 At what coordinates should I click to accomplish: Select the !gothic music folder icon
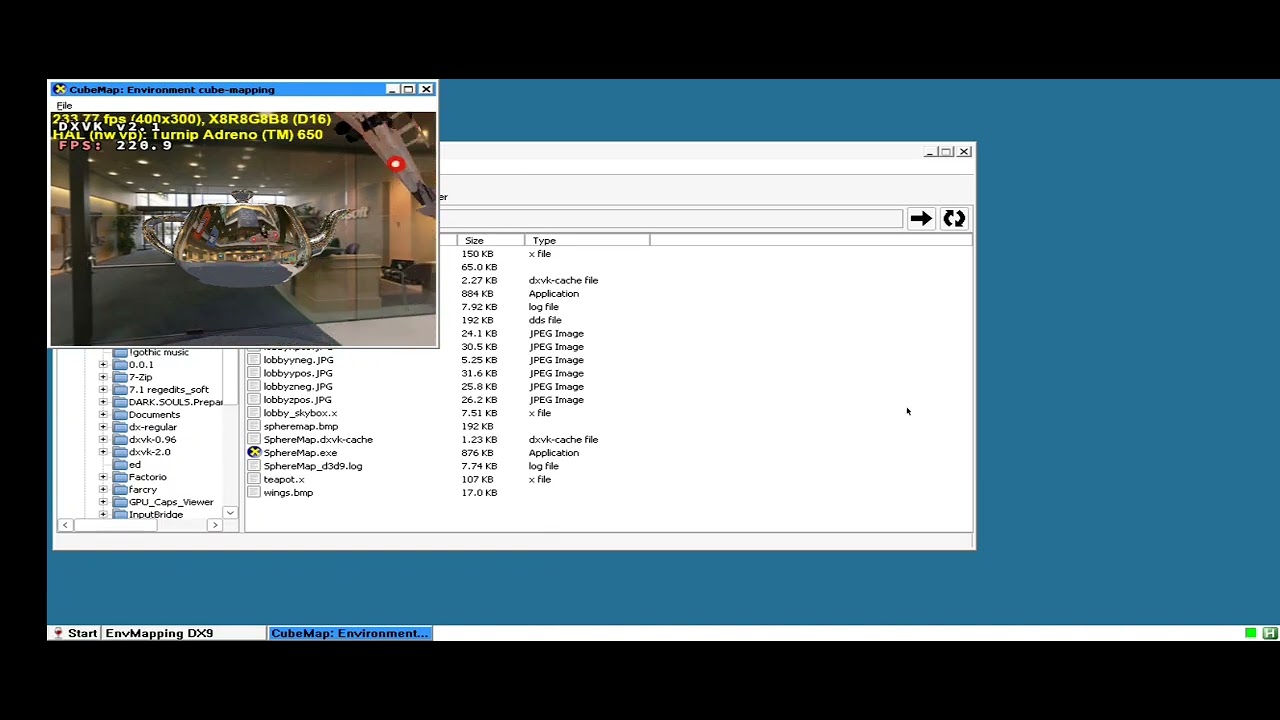point(120,352)
